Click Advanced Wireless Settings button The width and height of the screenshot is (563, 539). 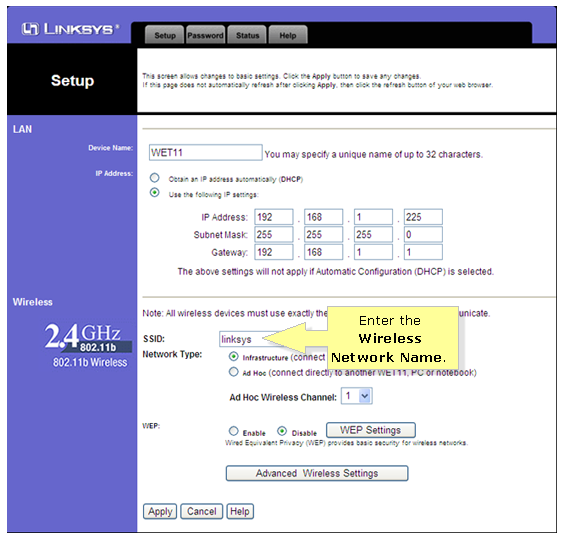[x=317, y=473]
